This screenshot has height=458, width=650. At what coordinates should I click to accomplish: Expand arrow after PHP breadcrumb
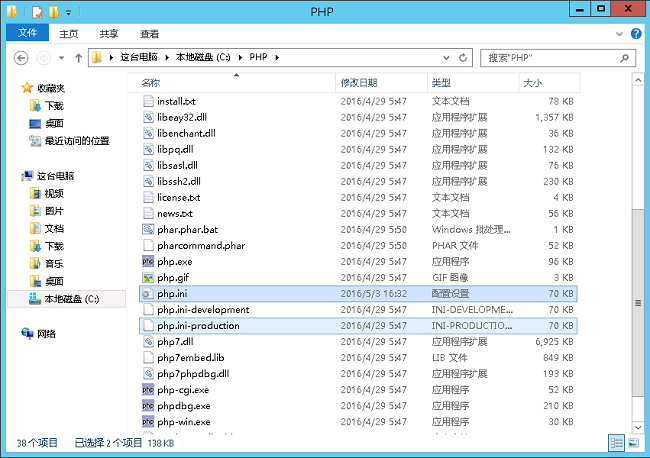277,57
